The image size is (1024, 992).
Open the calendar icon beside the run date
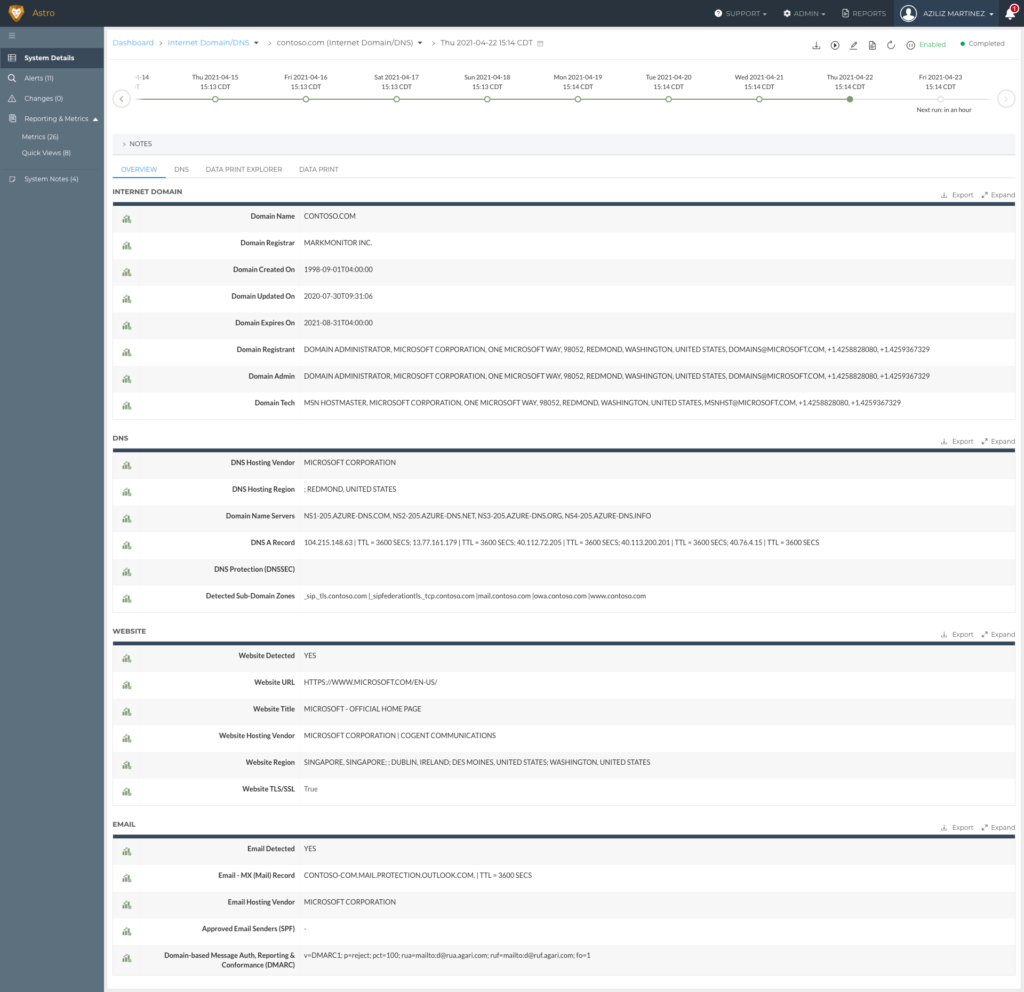click(540, 44)
